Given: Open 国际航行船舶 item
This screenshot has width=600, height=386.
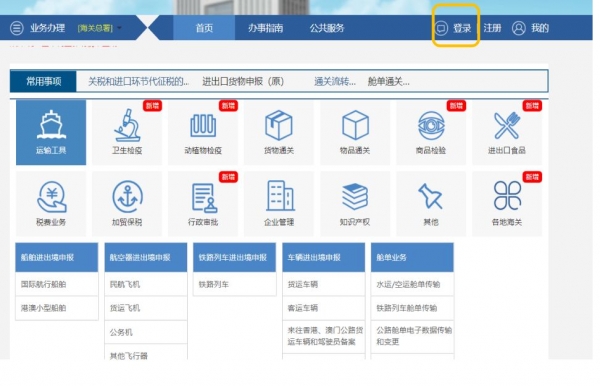Looking at the screenshot, I should coord(57,284).
